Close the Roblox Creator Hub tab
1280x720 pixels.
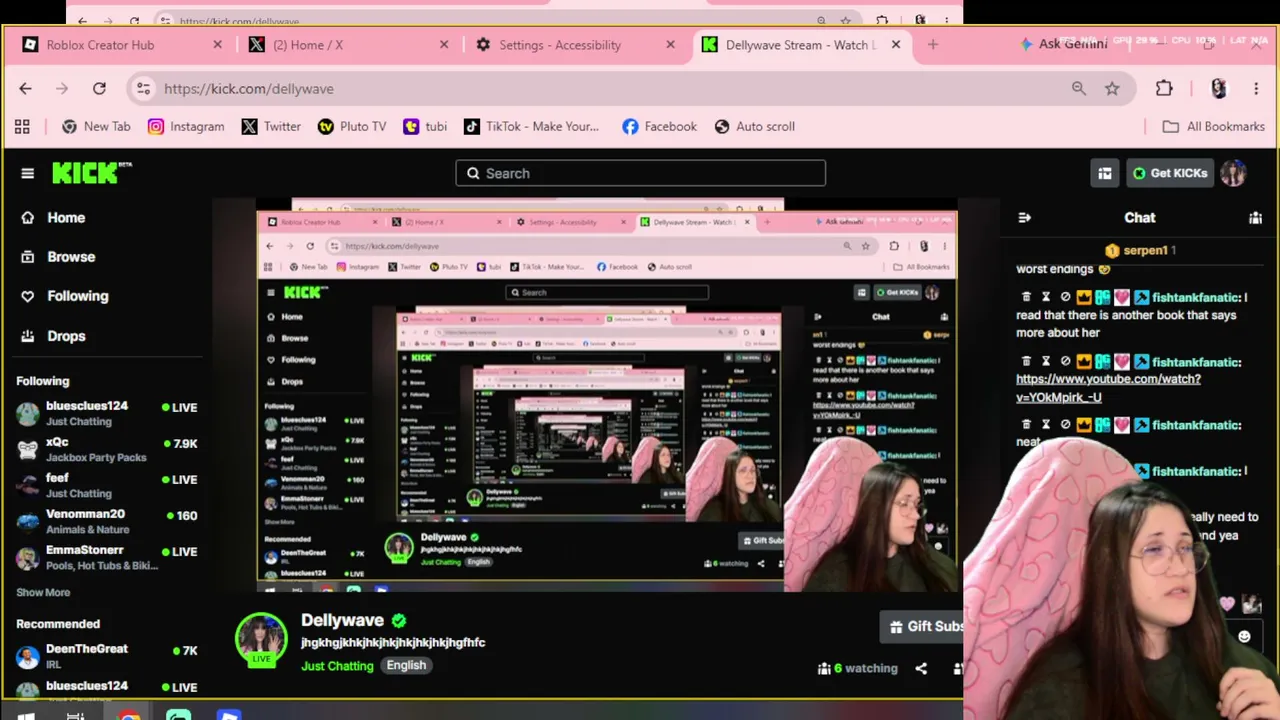click(218, 45)
